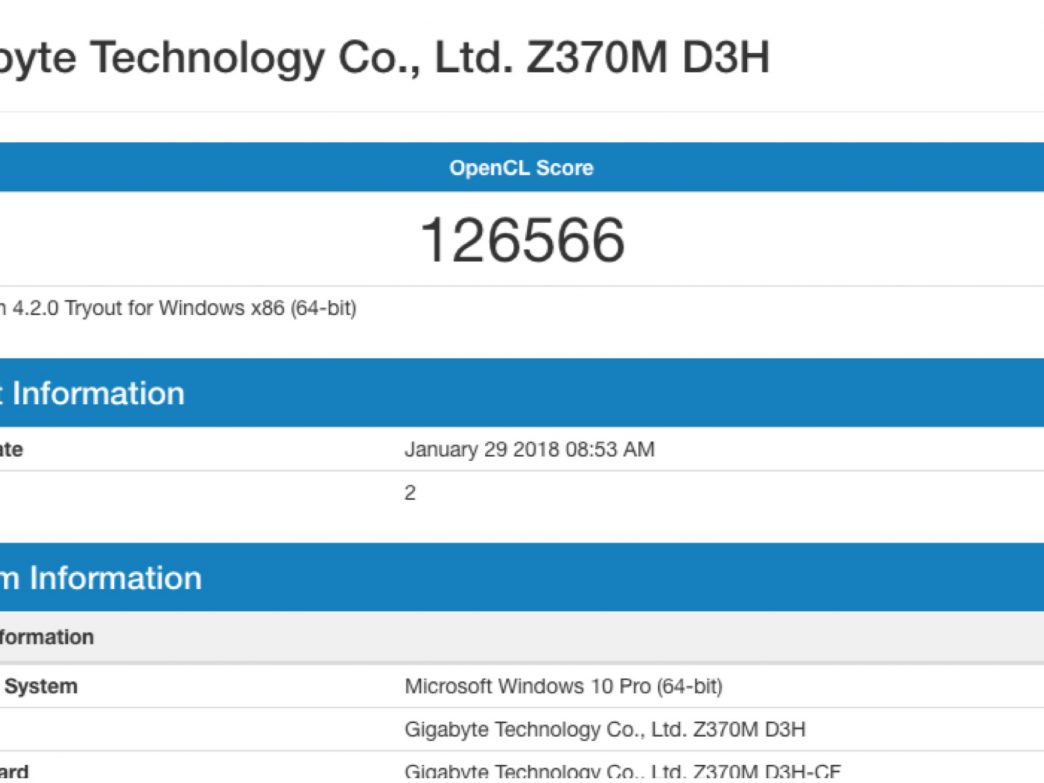1044x783 pixels.
Task: Click the OpenCL Score header bar
Action: point(521,168)
